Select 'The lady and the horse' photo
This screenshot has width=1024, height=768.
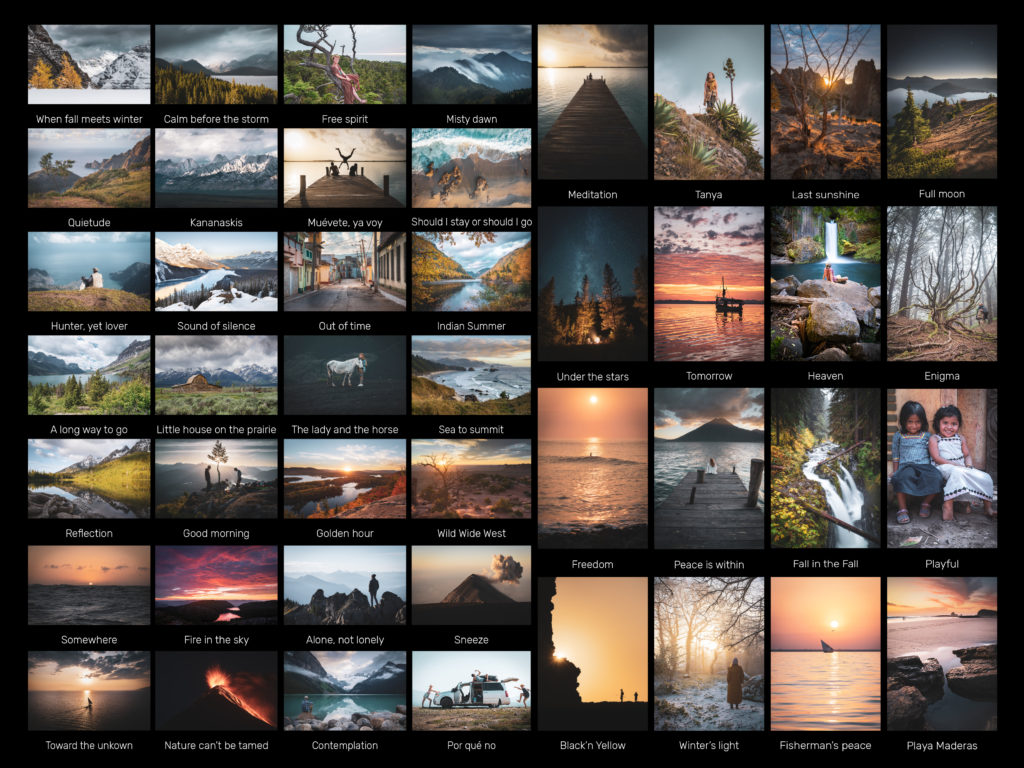click(x=345, y=375)
